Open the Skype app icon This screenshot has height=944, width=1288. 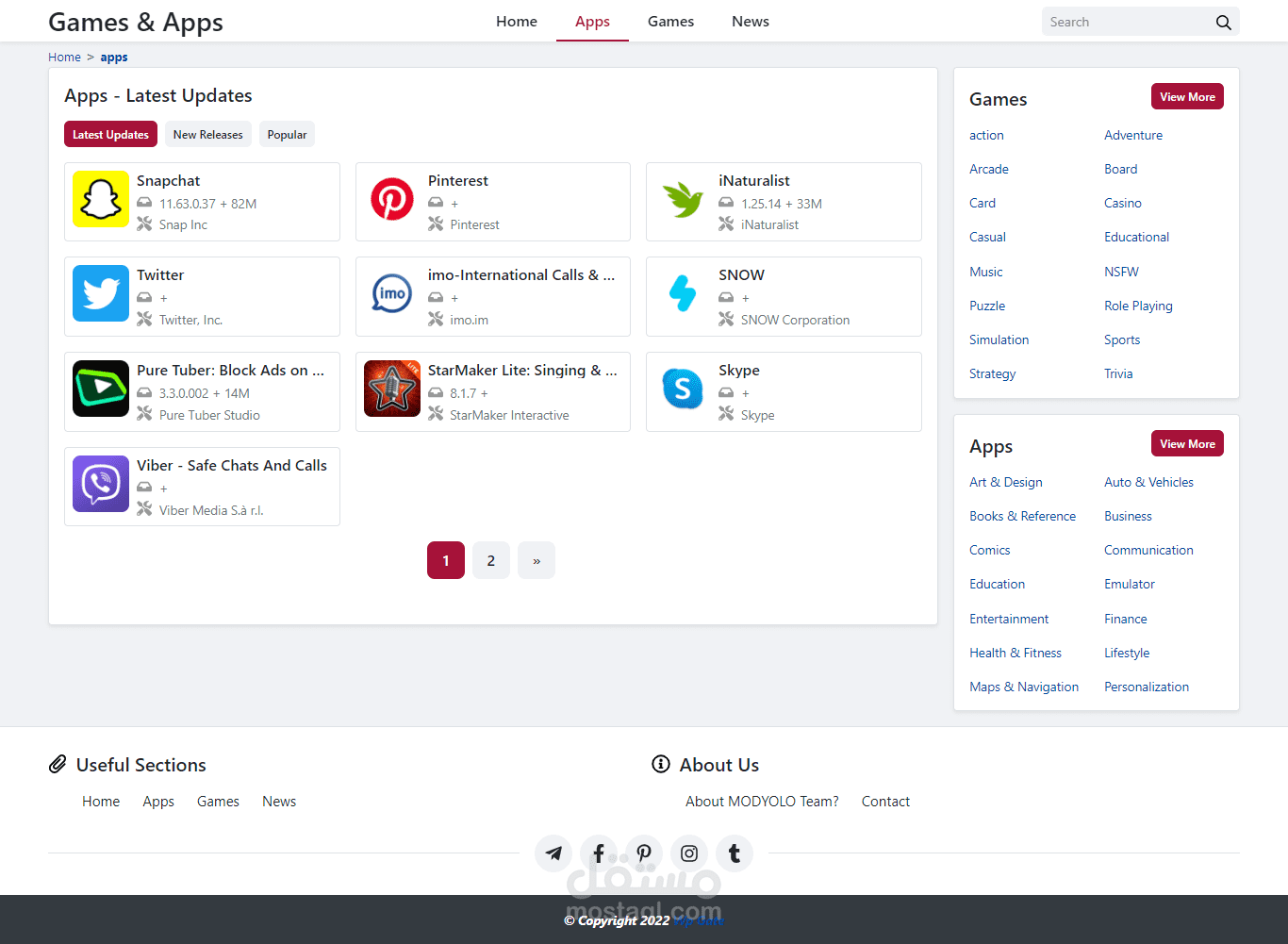[x=683, y=389]
